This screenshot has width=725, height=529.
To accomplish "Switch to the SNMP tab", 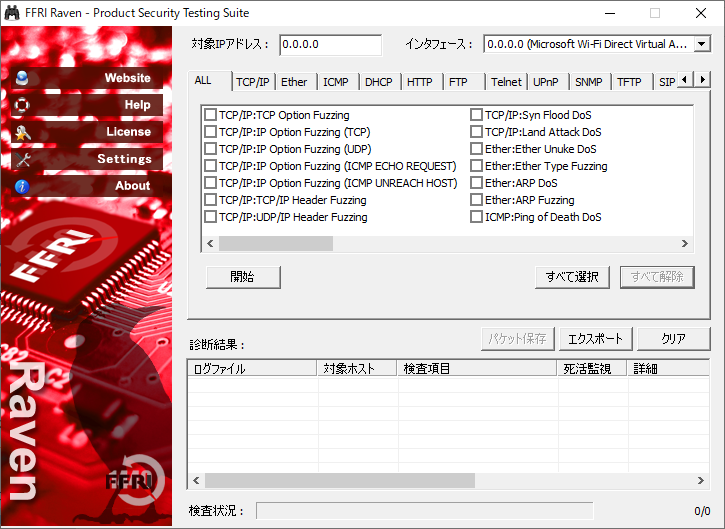I will click(x=590, y=82).
